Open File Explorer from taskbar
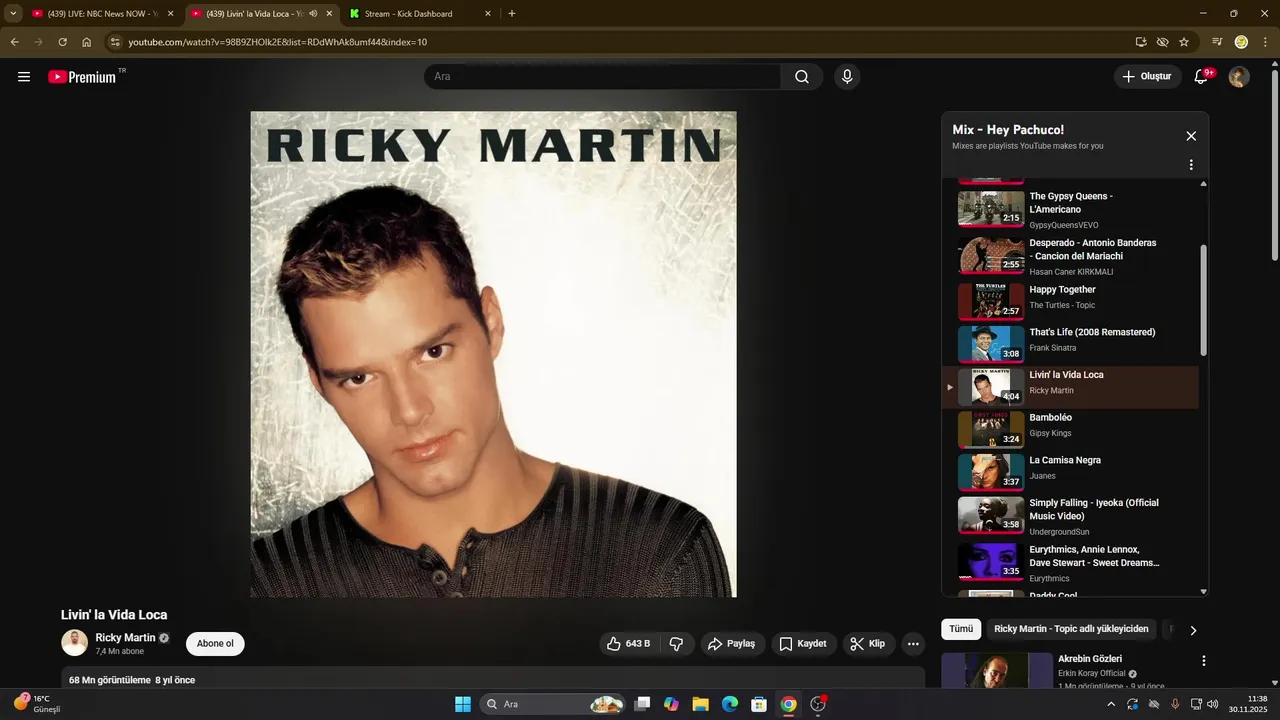 click(x=700, y=704)
